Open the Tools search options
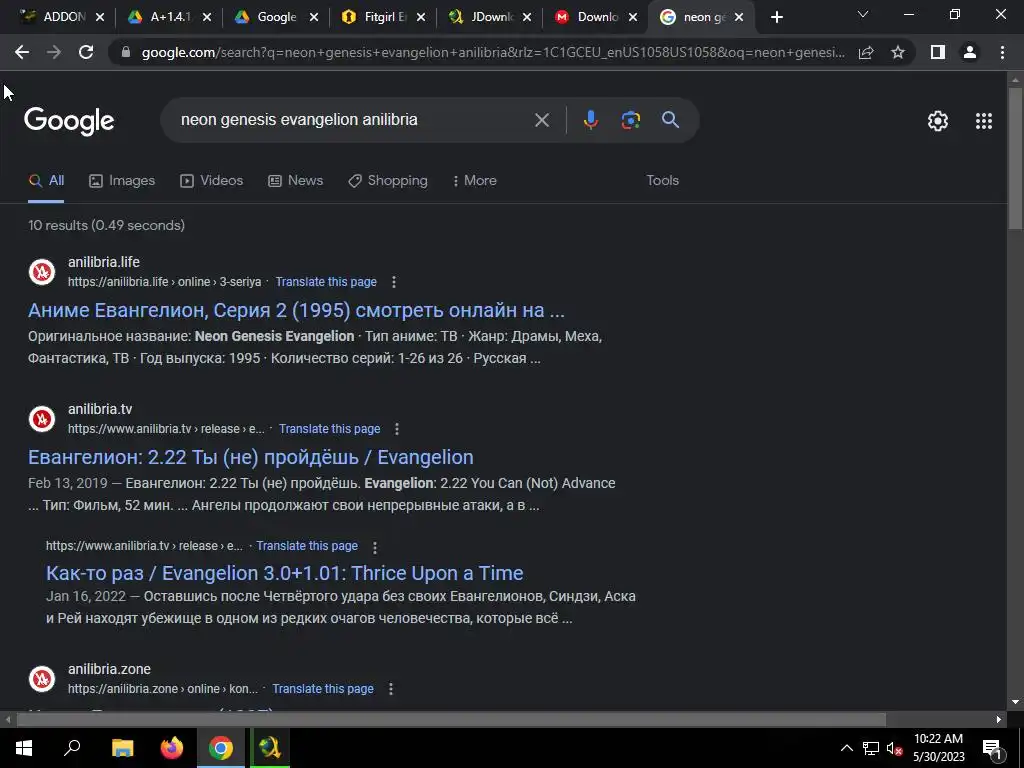 pos(662,181)
